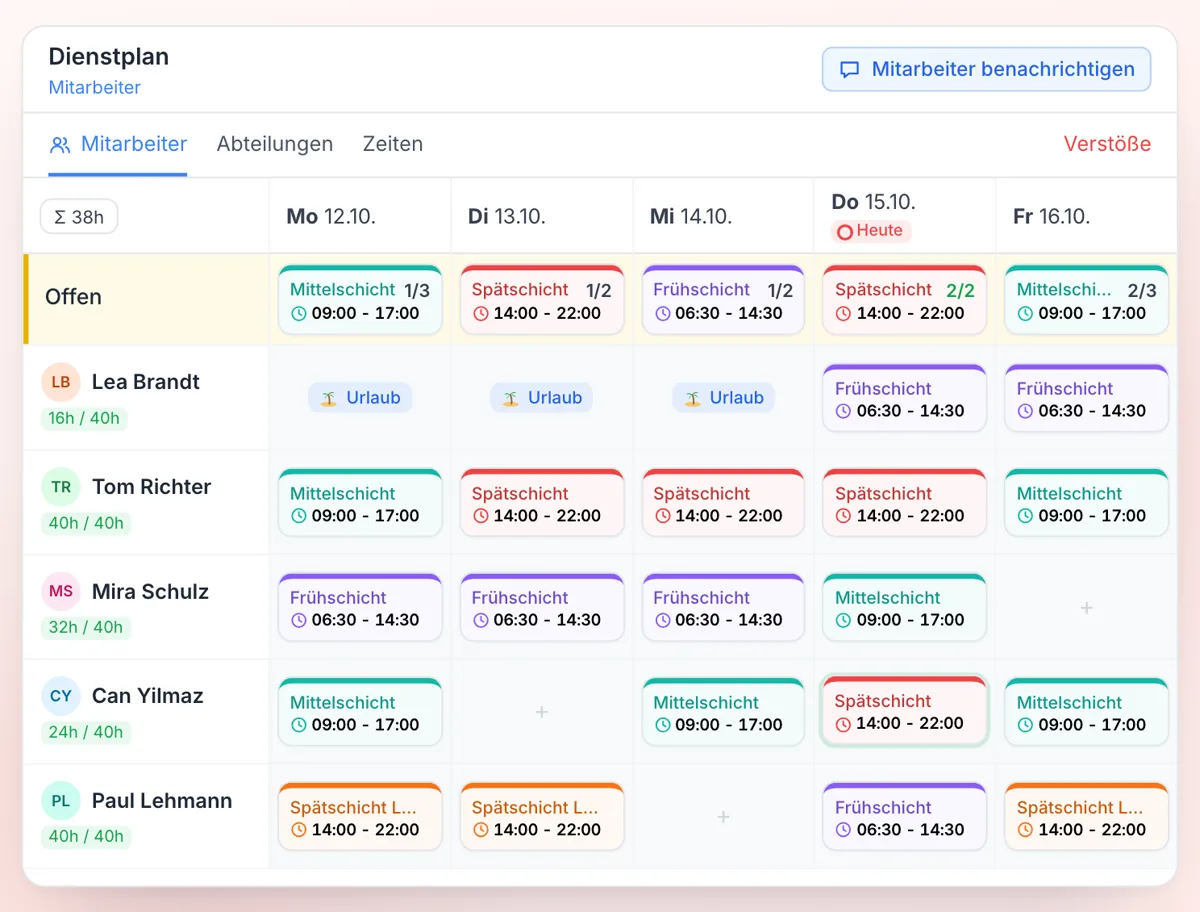Open Can Yilmaz's Mittelschicht on Wednesday
Image resolution: width=1200 pixels, height=912 pixels.
[x=723, y=712]
